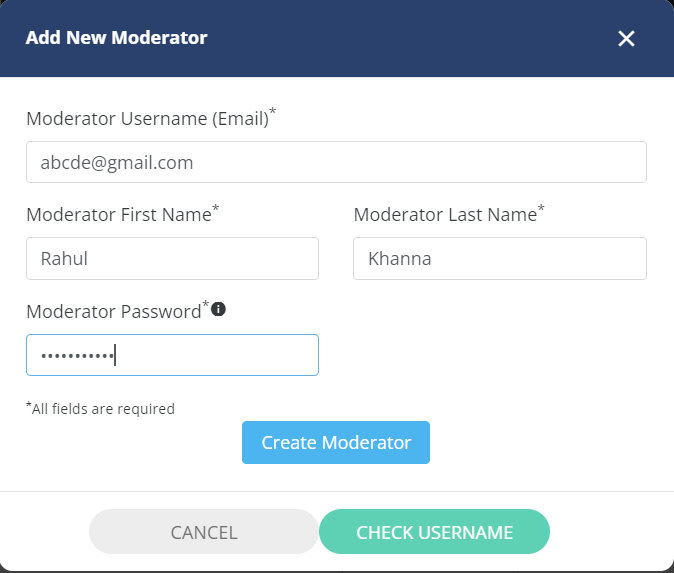
Task: Click the asterisk beside the Moderator Password label
Action: click(x=206, y=304)
